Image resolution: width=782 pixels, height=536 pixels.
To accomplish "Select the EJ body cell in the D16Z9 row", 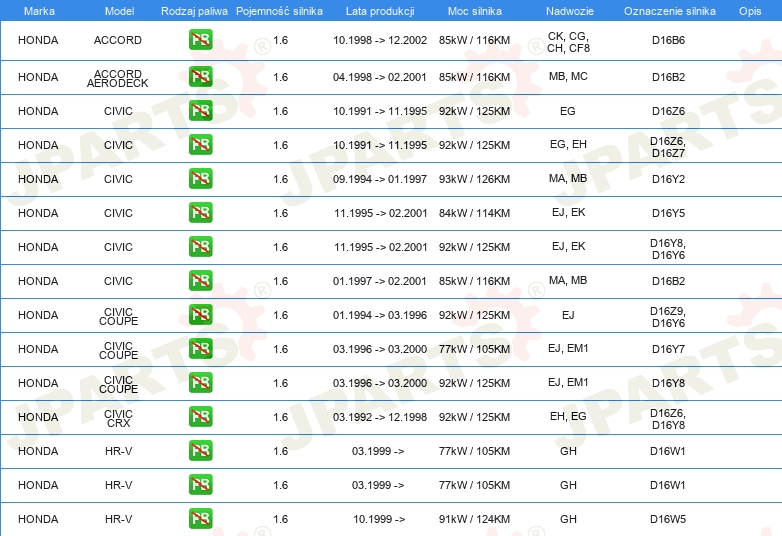I will tap(568, 315).
